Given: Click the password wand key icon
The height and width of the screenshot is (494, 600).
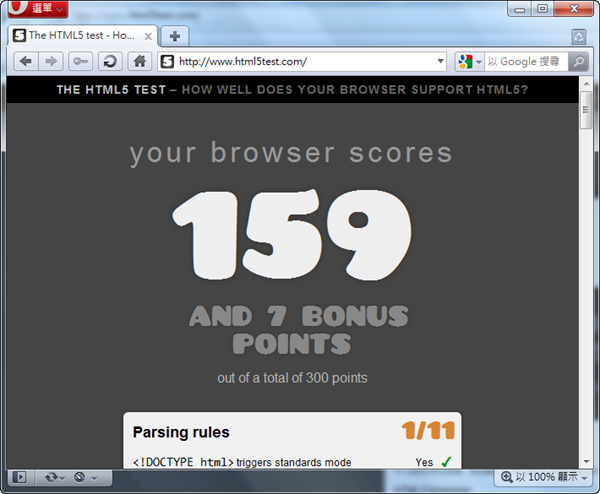Looking at the screenshot, I should pyautogui.click(x=80, y=61).
